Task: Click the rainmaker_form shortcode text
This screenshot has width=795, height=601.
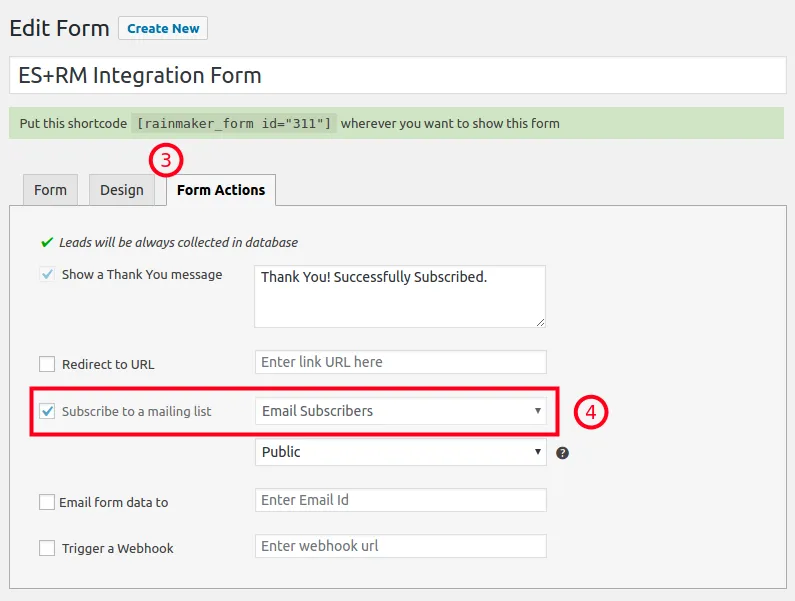Action: click(x=234, y=123)
